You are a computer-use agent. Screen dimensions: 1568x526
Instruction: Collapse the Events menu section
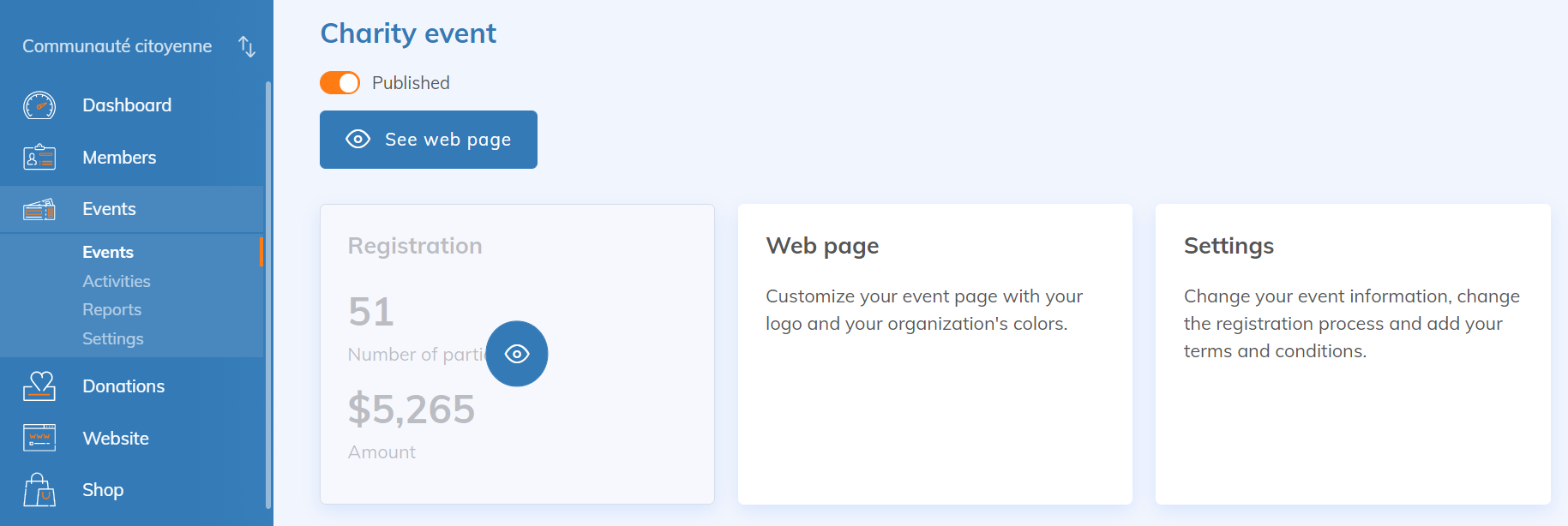point(109,209)
